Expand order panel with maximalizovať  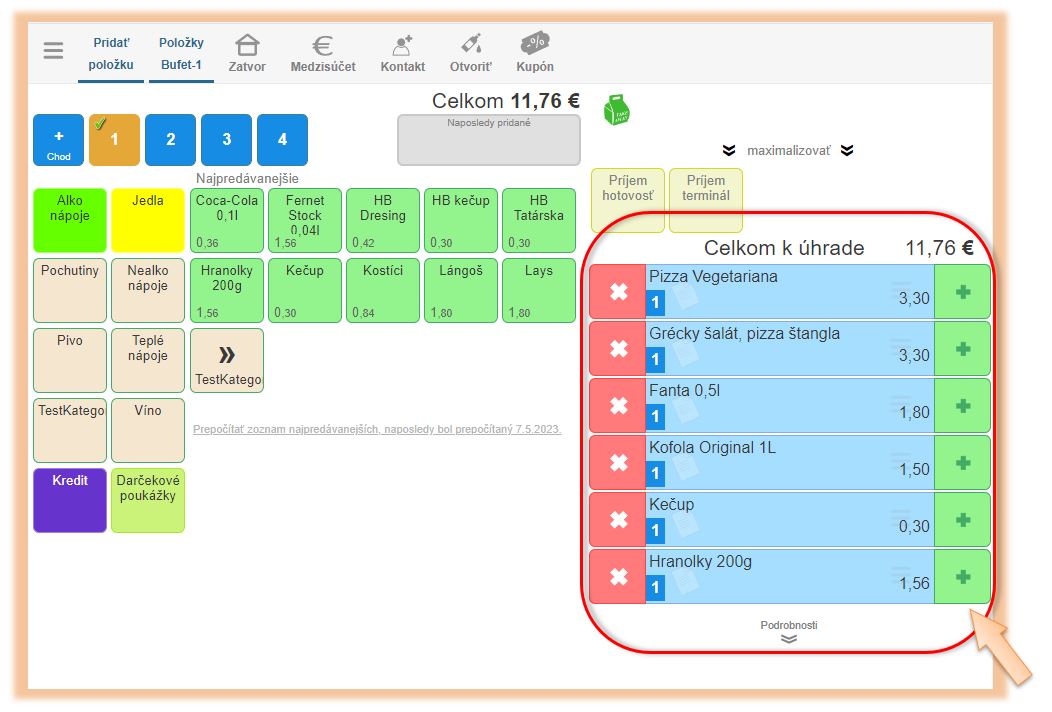[x=788, y=151]
